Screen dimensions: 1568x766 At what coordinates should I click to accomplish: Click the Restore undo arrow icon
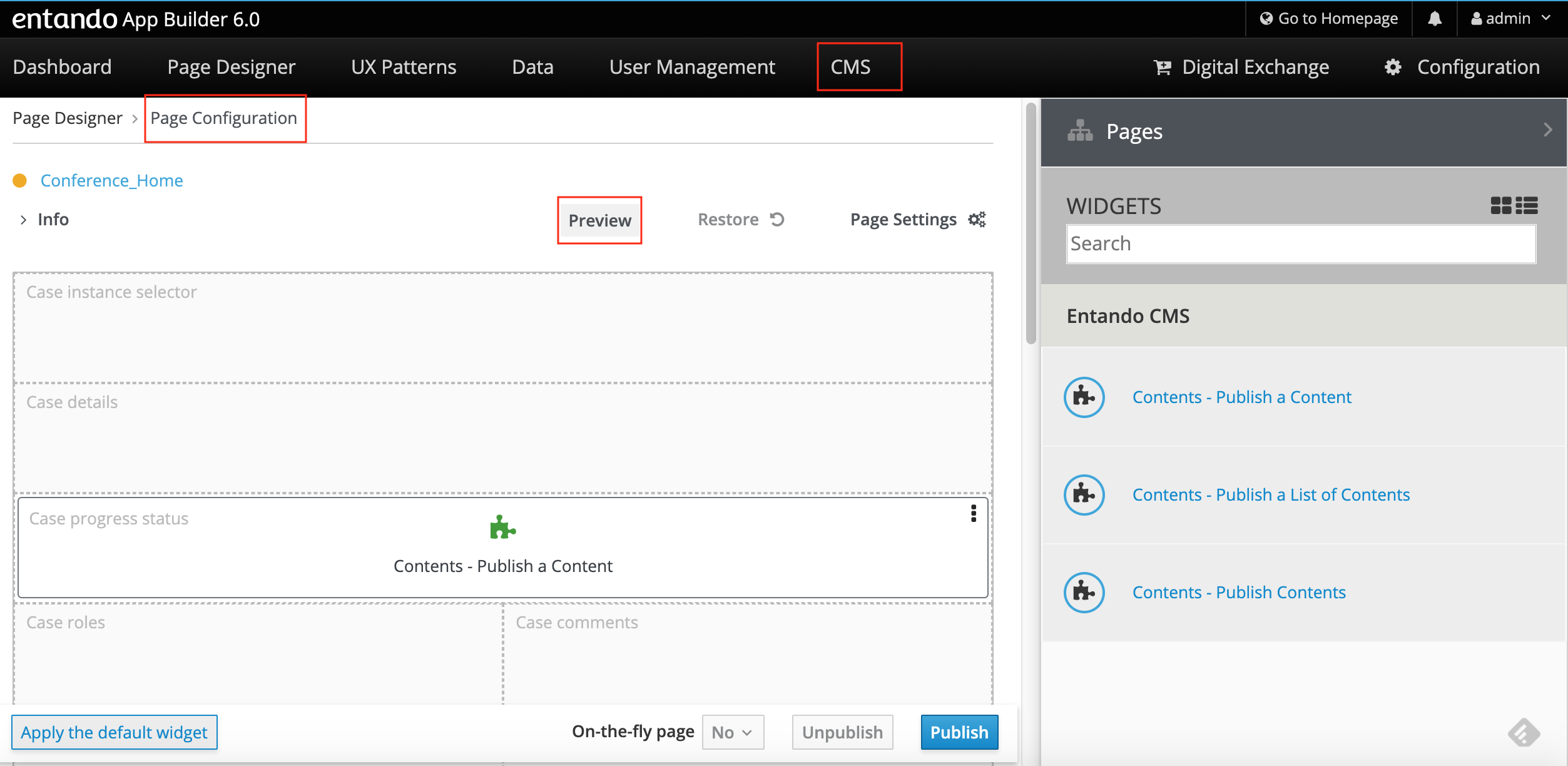[x=777, y=220]
